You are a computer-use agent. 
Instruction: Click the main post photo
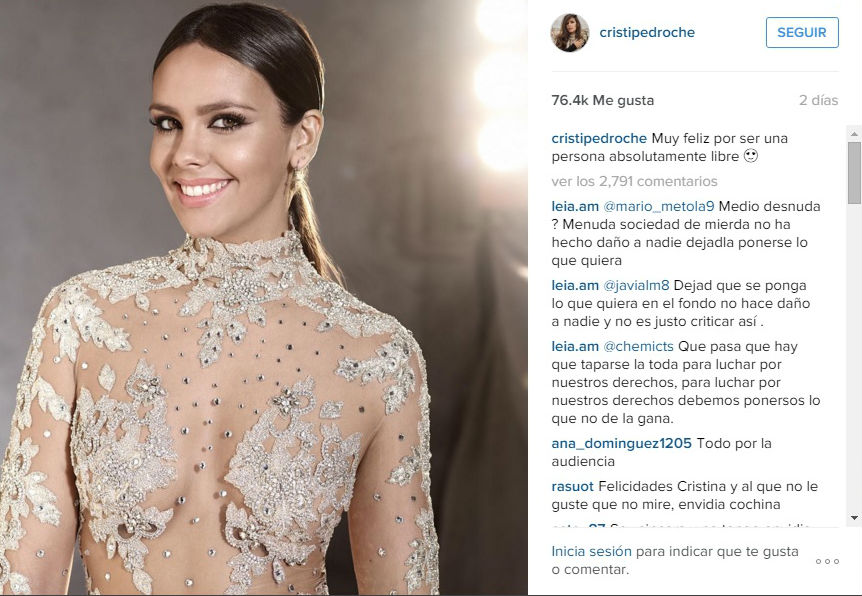(264, 297)
